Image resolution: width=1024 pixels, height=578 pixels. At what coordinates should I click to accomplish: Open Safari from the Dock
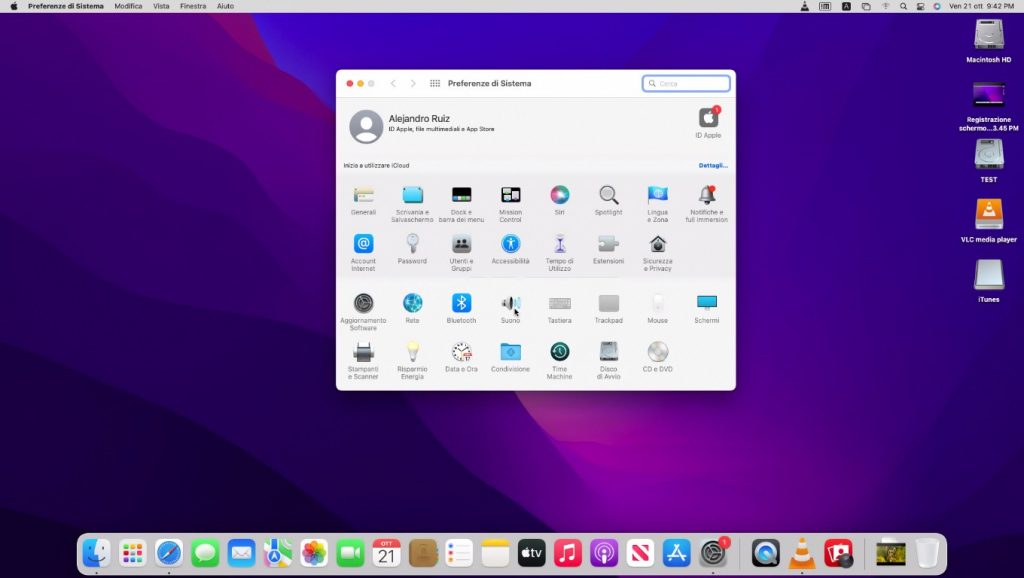[169, 552]
